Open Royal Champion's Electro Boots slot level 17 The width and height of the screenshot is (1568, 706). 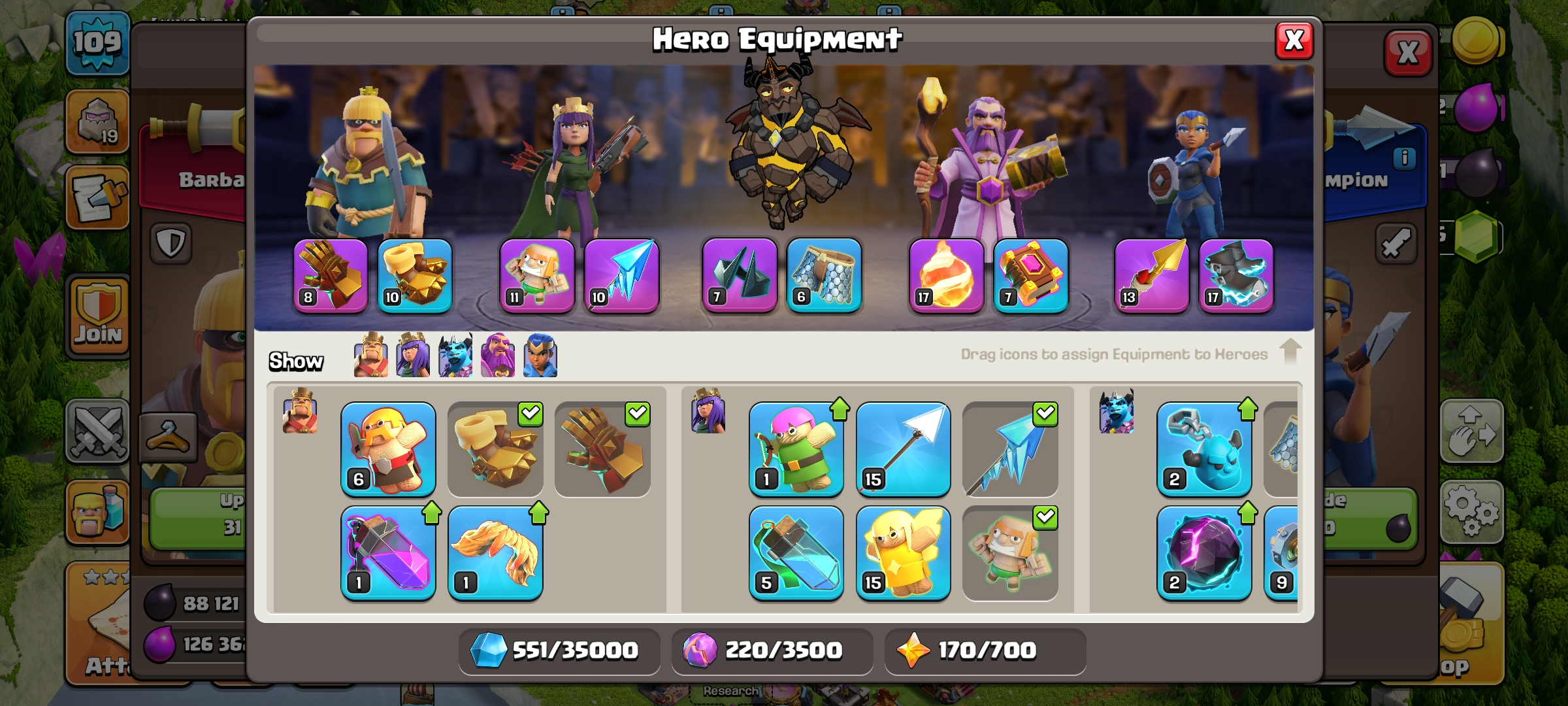pyautogui.click(x=1236, y=276)
